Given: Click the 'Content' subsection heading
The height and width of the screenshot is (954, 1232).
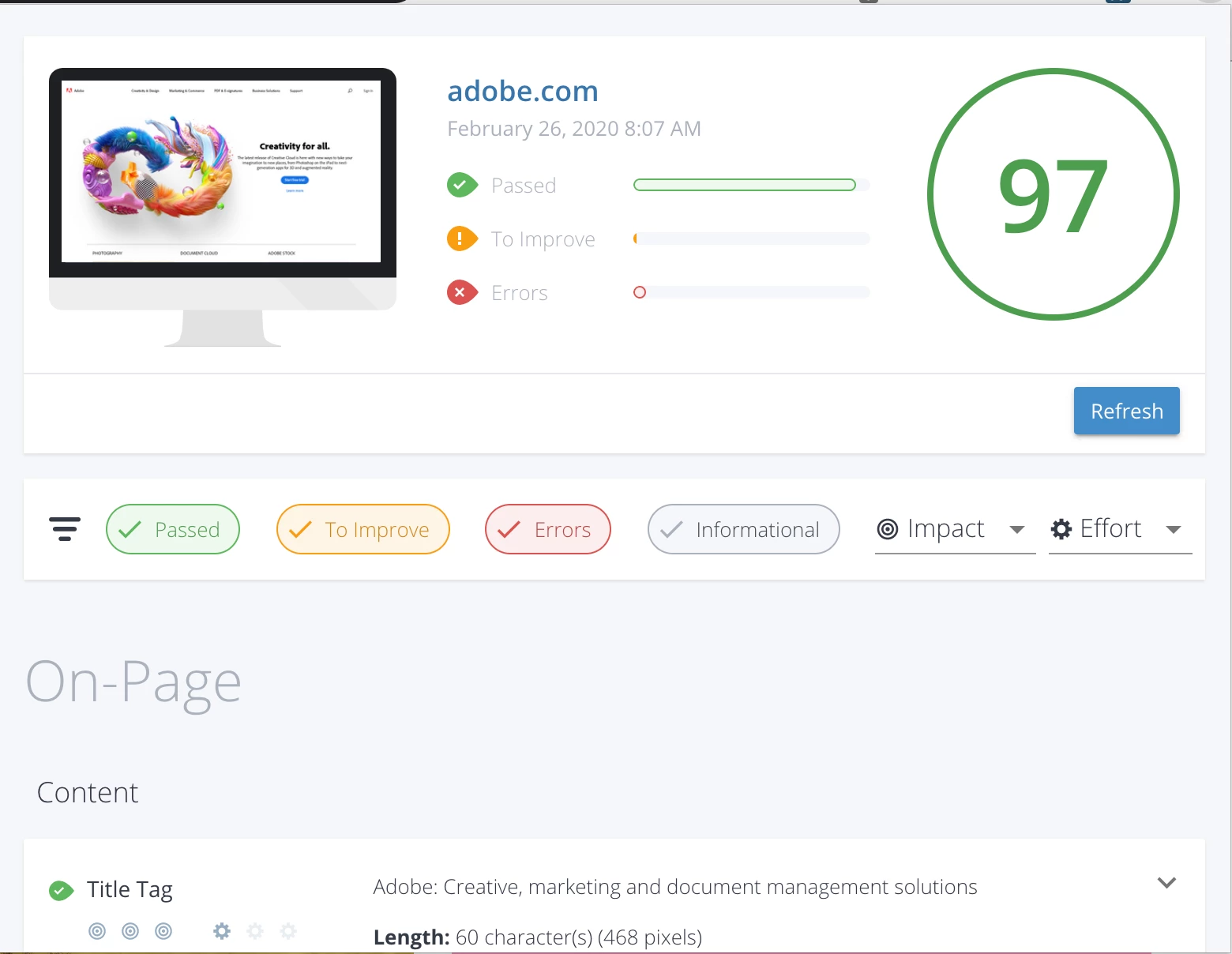Looking at the screenshot, I should click(x=88, y=793).
